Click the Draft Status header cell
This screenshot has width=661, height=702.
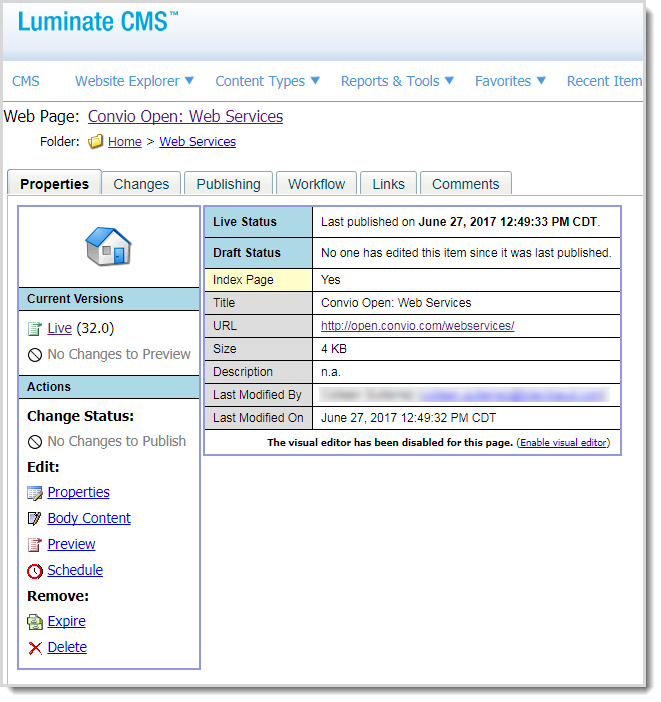(258, 253)
